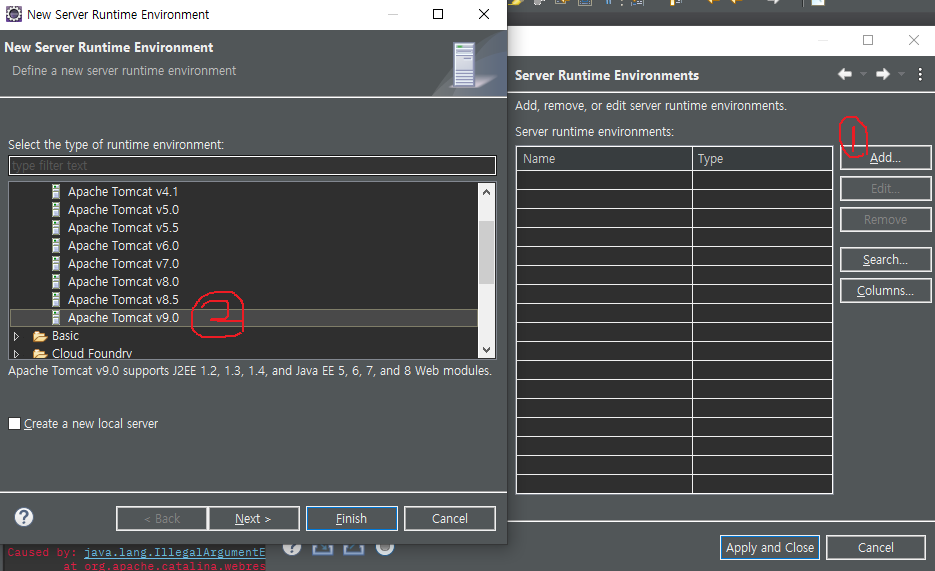
Task: Select Apache Tomcat v5.0 runtime
Action: tap(123, 210)
